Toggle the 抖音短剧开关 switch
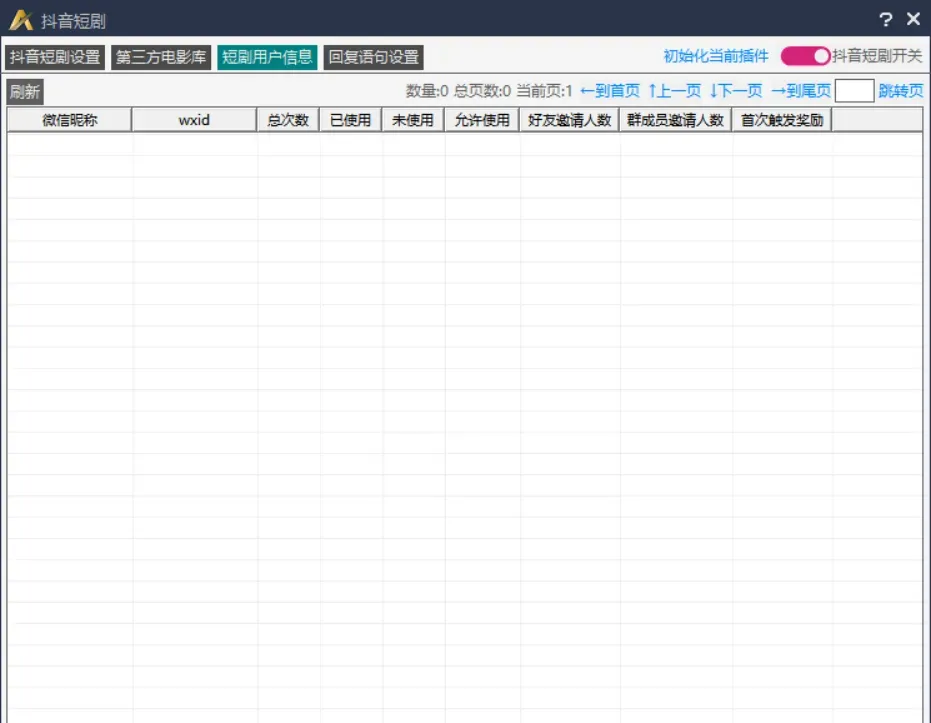Screen dimensions: 931x723 805,57
